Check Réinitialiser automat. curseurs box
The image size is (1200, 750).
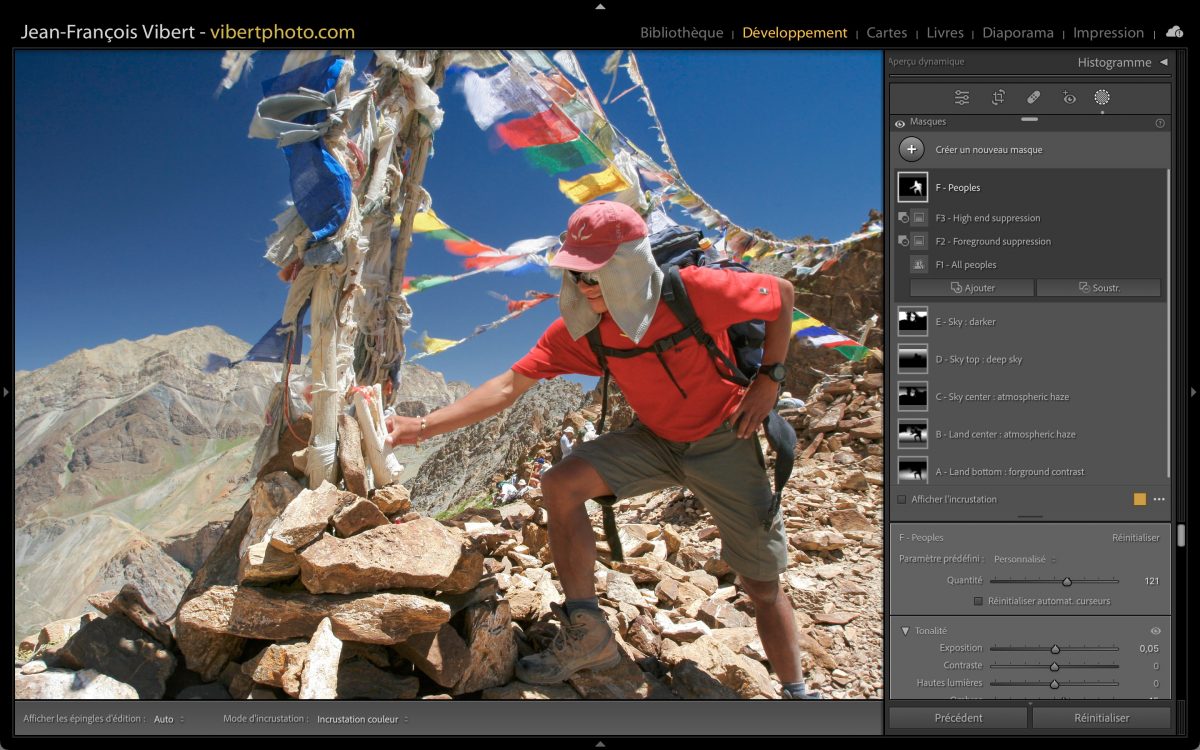coord(978,601)
